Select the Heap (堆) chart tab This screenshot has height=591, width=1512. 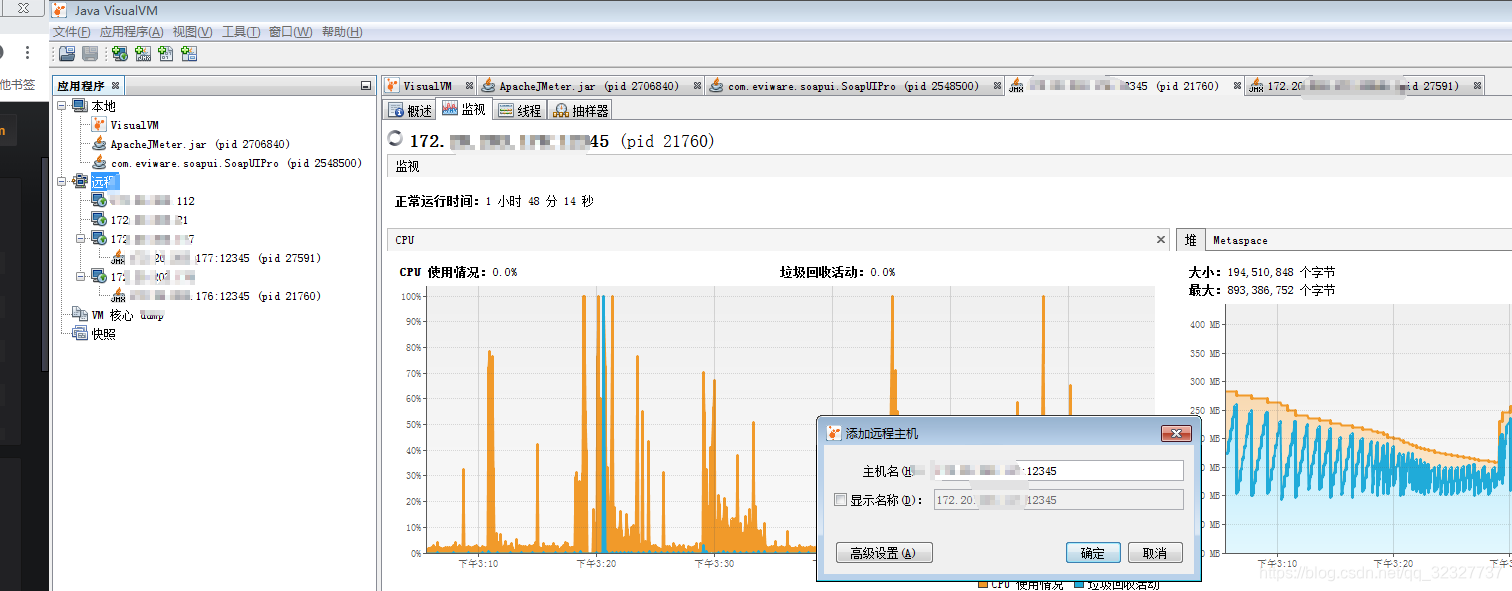coord(1191,240)
